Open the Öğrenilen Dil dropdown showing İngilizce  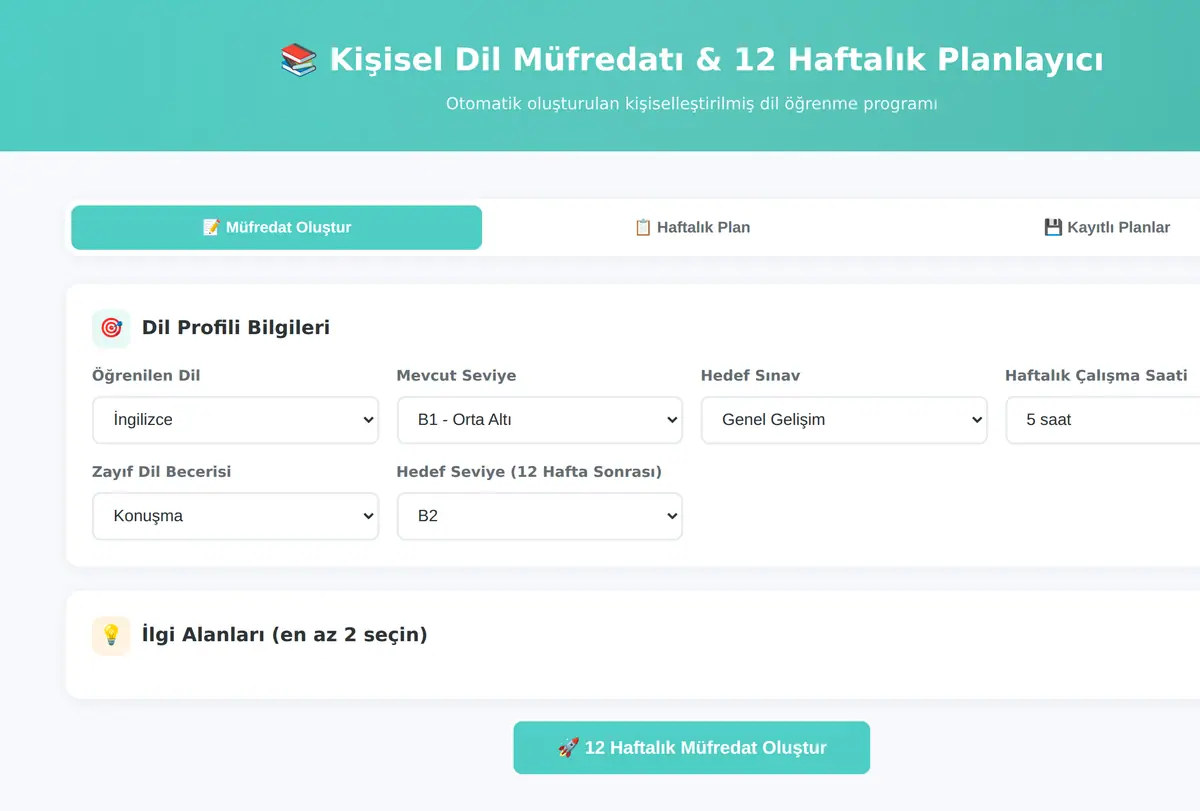[x=235, y=420]
